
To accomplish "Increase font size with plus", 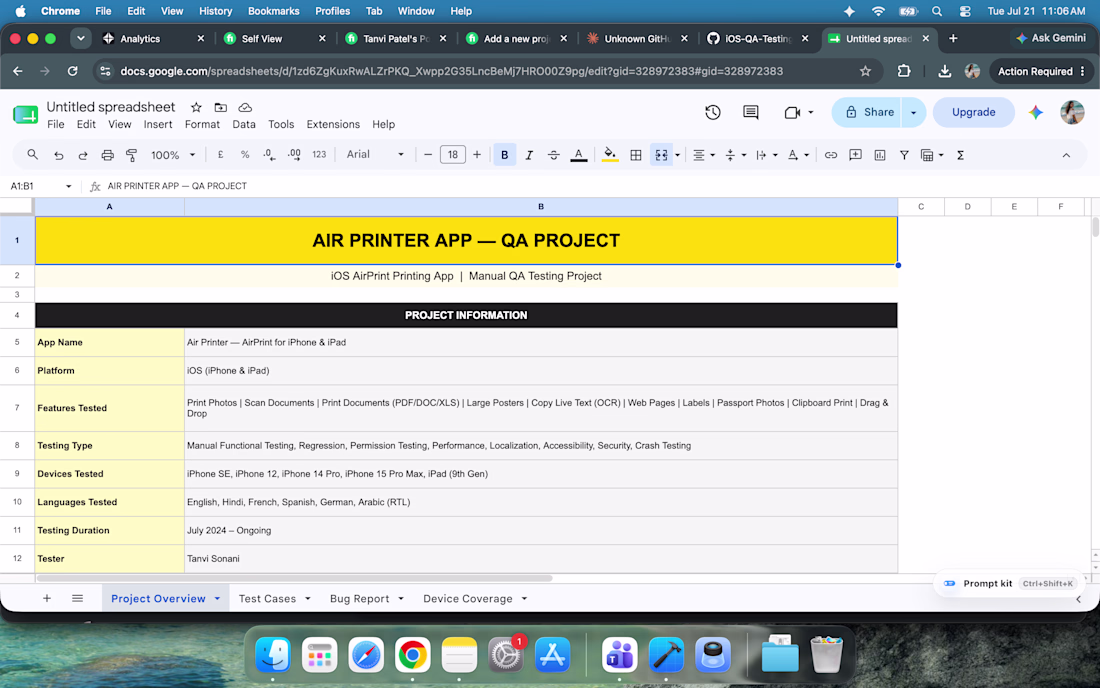I will tap(477, 155).
